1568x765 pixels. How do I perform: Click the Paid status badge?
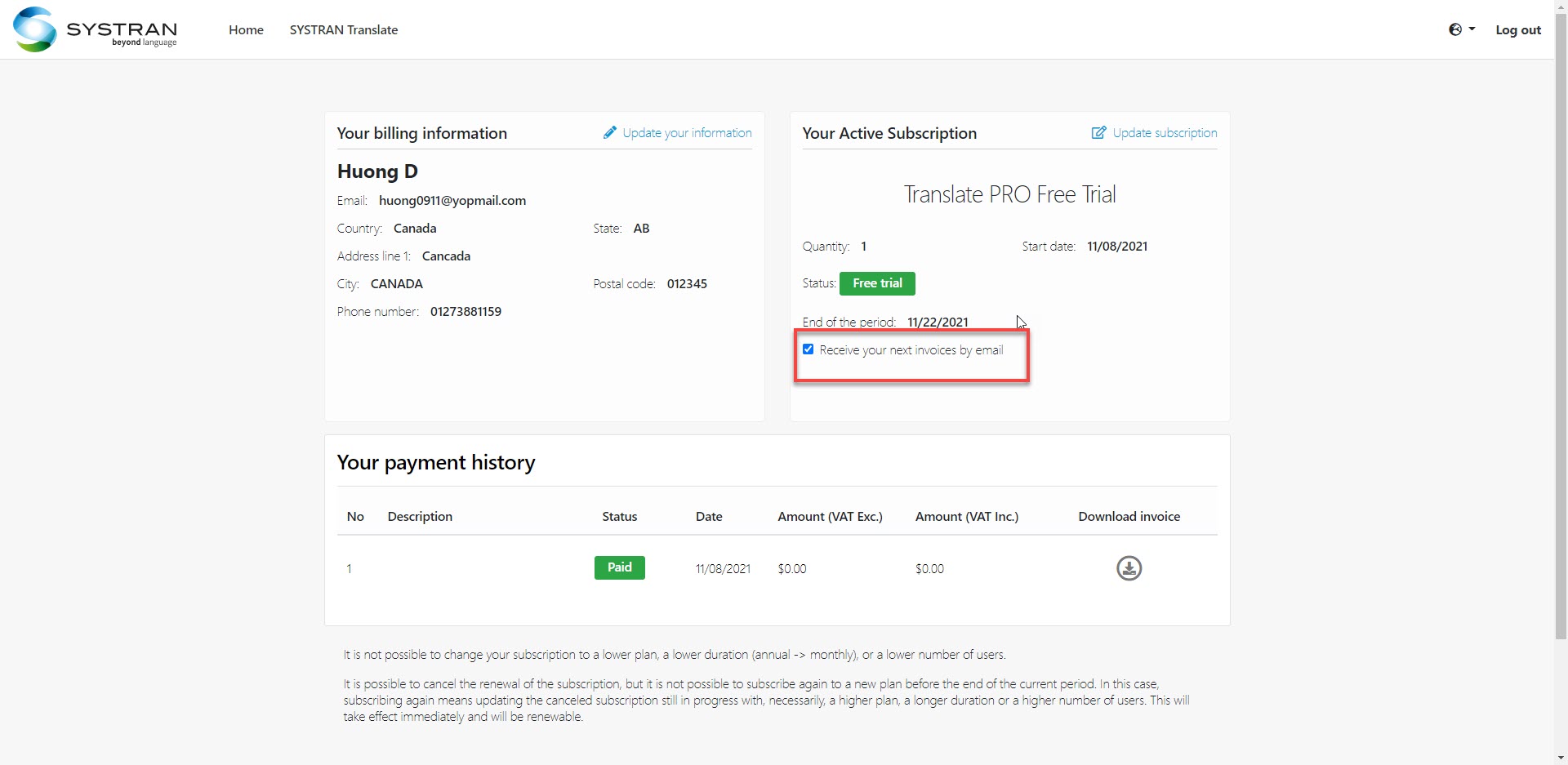pos(619,567)
